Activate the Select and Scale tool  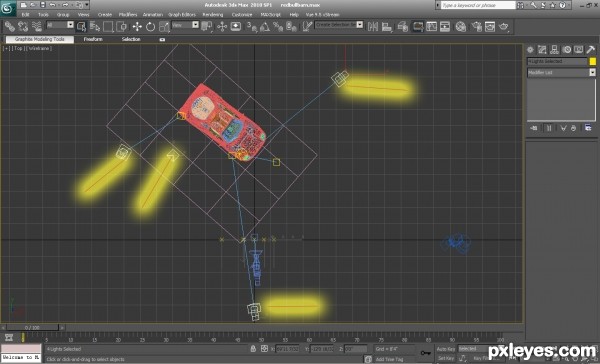point(164,26)
